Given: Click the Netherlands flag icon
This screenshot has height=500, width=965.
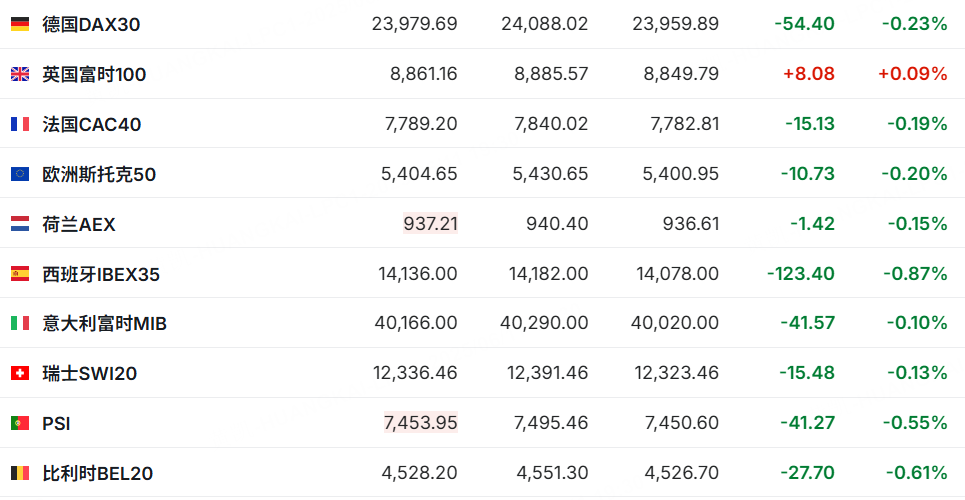Looking at the screenshot, I should coord(20,224).
